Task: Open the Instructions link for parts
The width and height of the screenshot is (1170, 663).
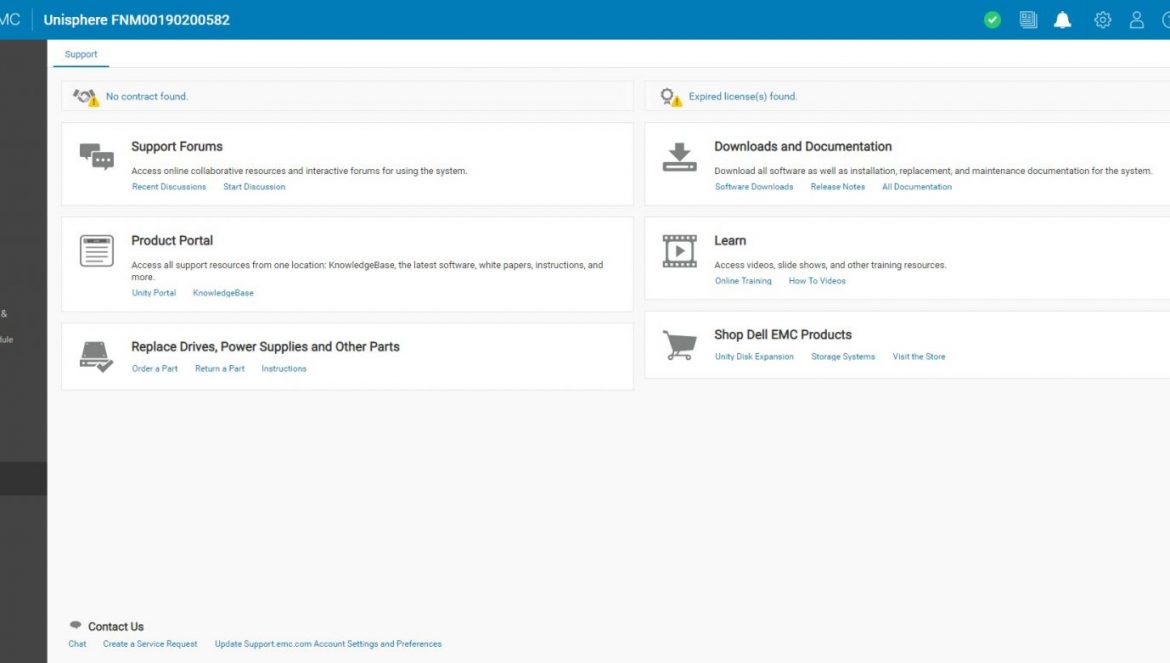Action: pyautogui.click(x=284, y=368)
